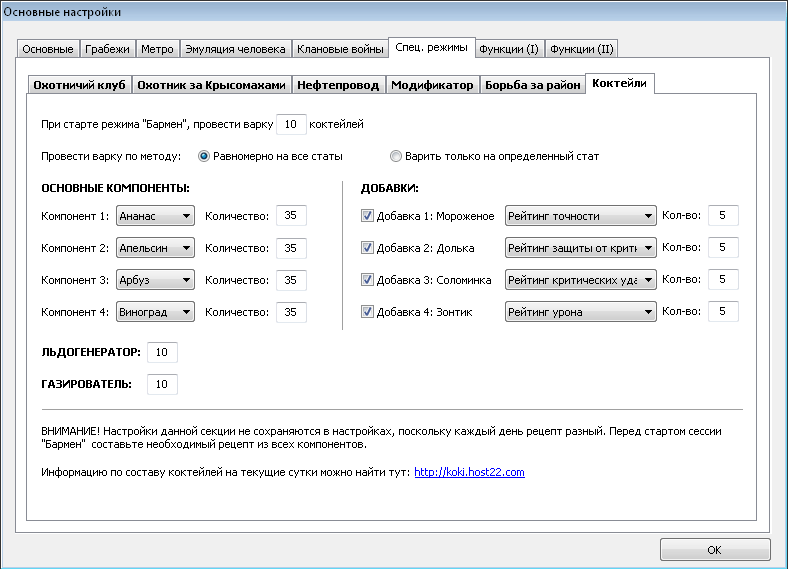Select the Спец. режимы tab
Image resolution: width=788 pixels, height=569 pixels.
click(432, 48)
